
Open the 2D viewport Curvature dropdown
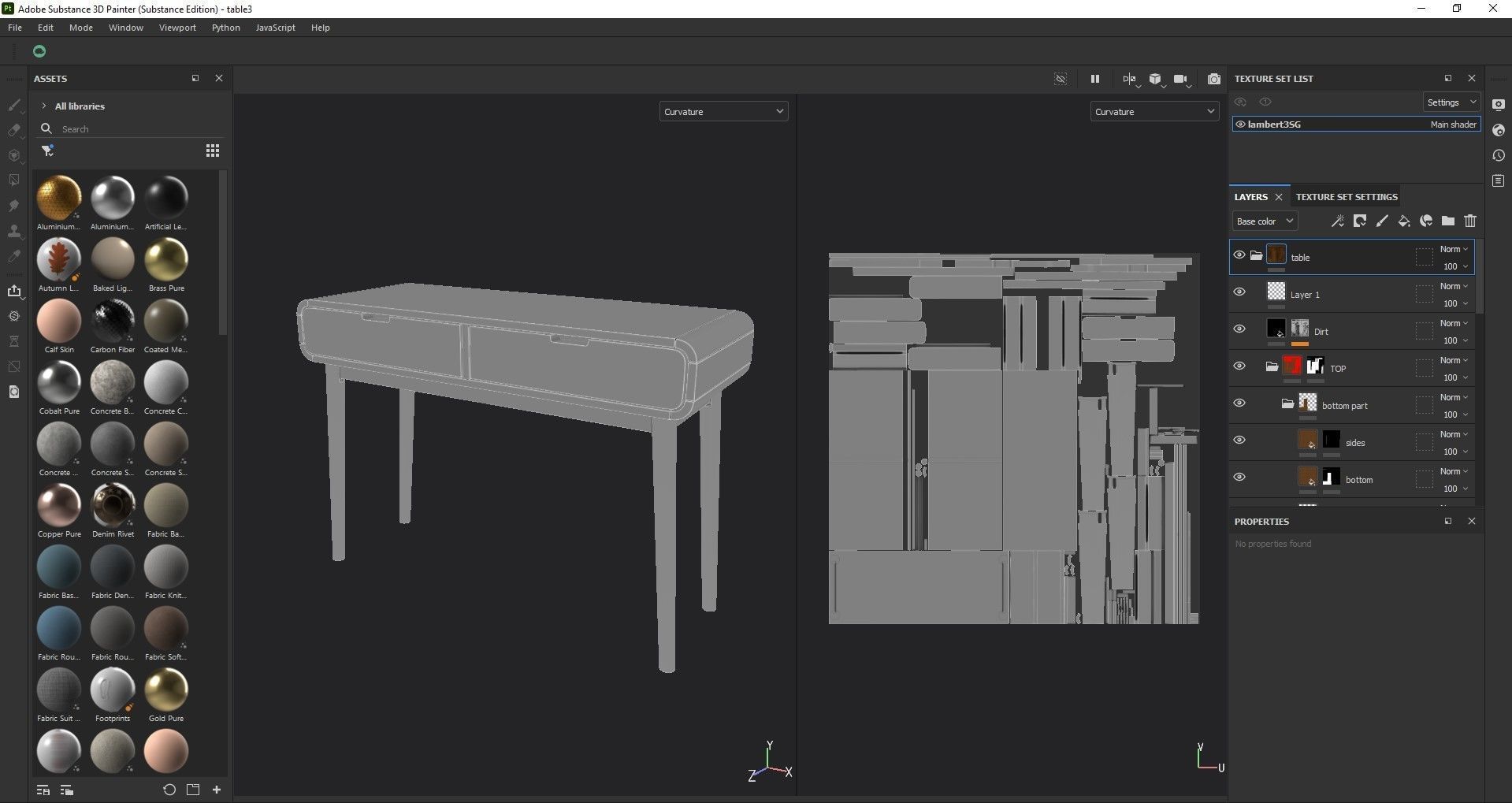1154,112
